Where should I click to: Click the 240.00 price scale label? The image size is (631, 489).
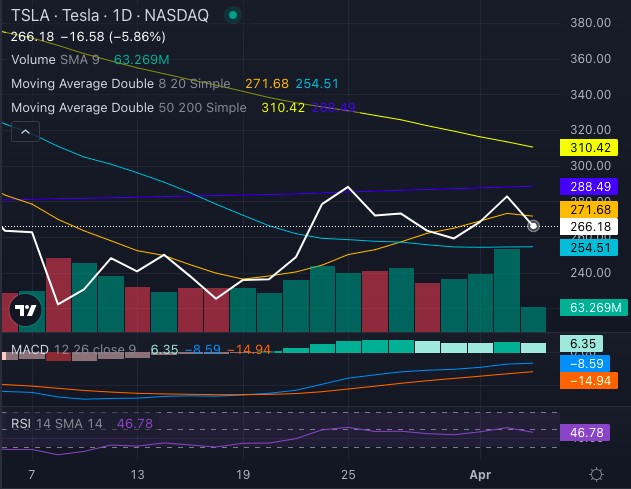[590, 273]
